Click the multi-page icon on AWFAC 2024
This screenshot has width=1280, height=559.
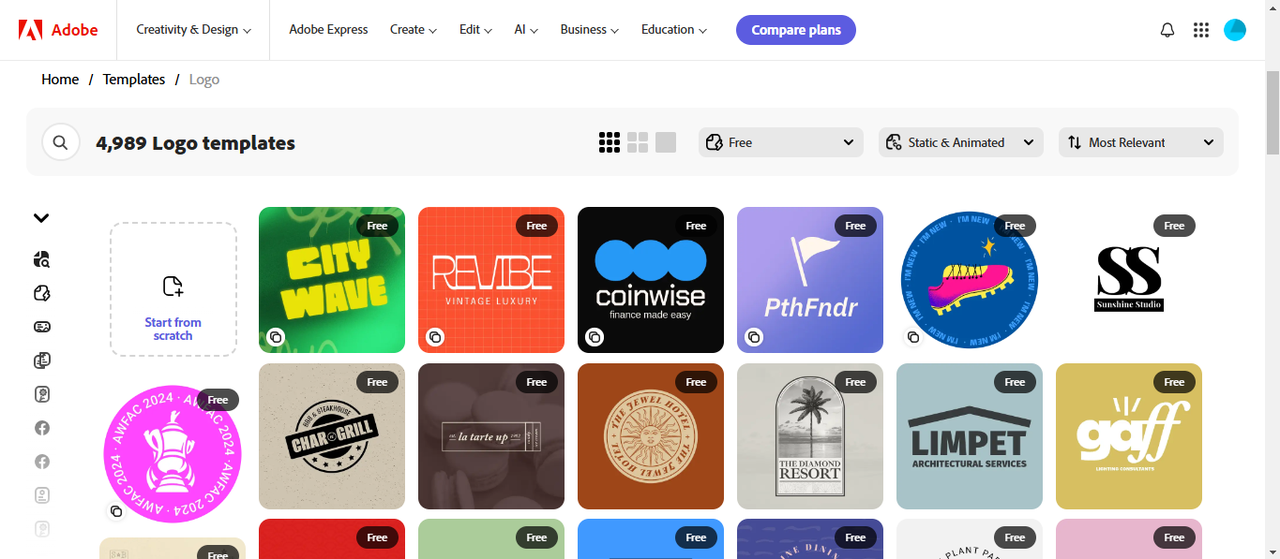[116, 511]
